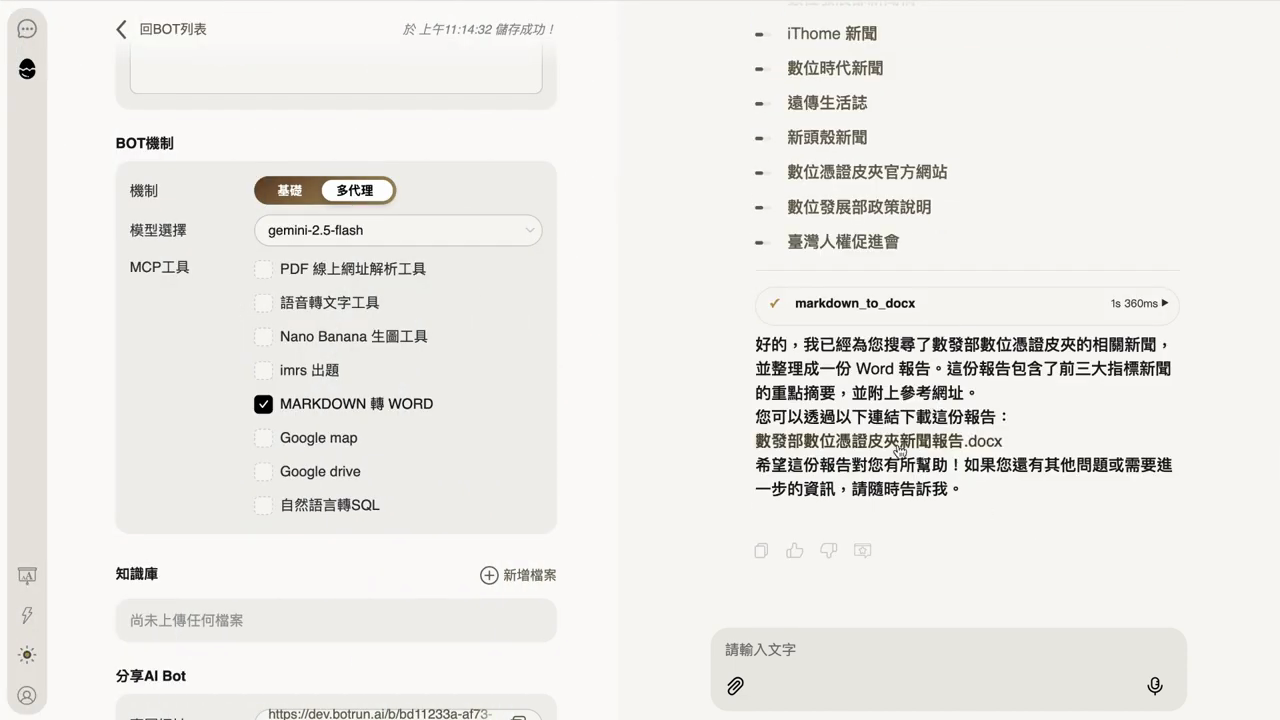Image resolution: width=1280 pixels, height=720 pixels.
Task: Open the gemini-2.5-flash model dropdown
Action: click(x=398, y=230)
